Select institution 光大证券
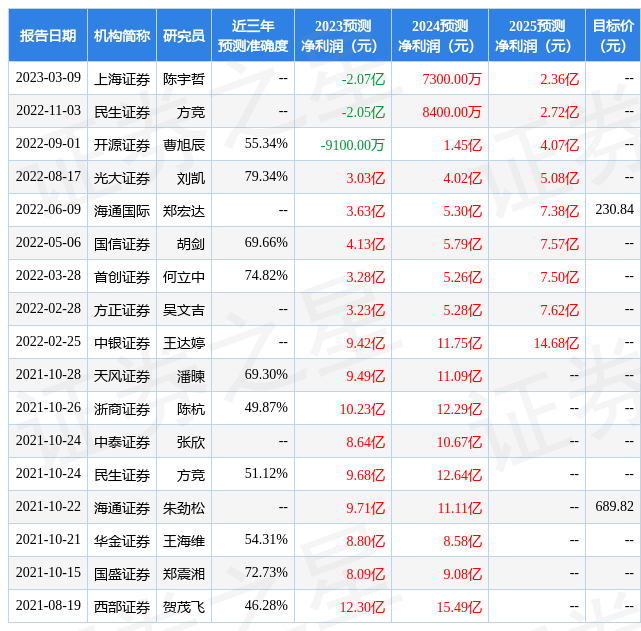 click(x=122, y=178)
